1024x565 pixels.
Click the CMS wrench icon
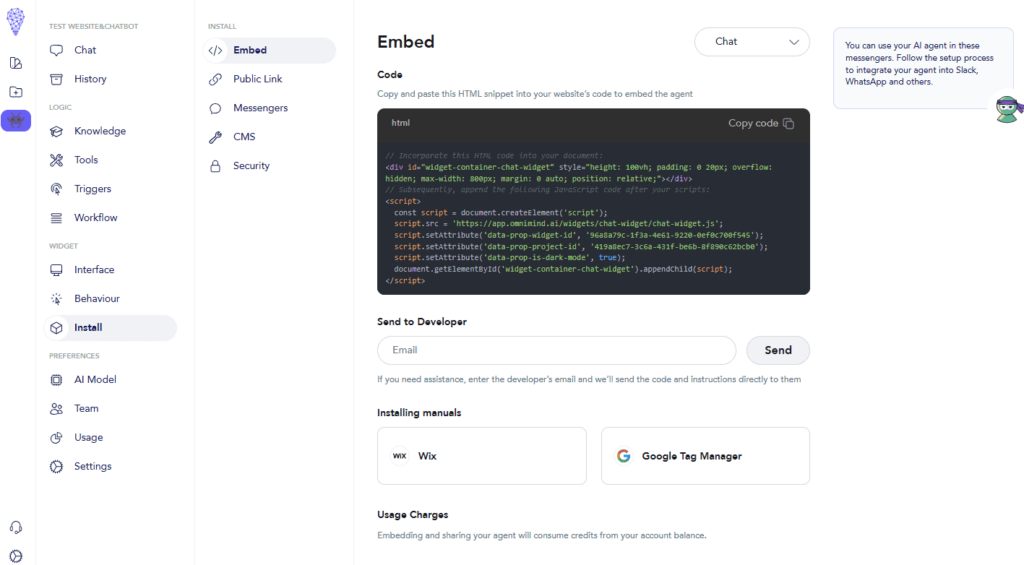(215, 137)
